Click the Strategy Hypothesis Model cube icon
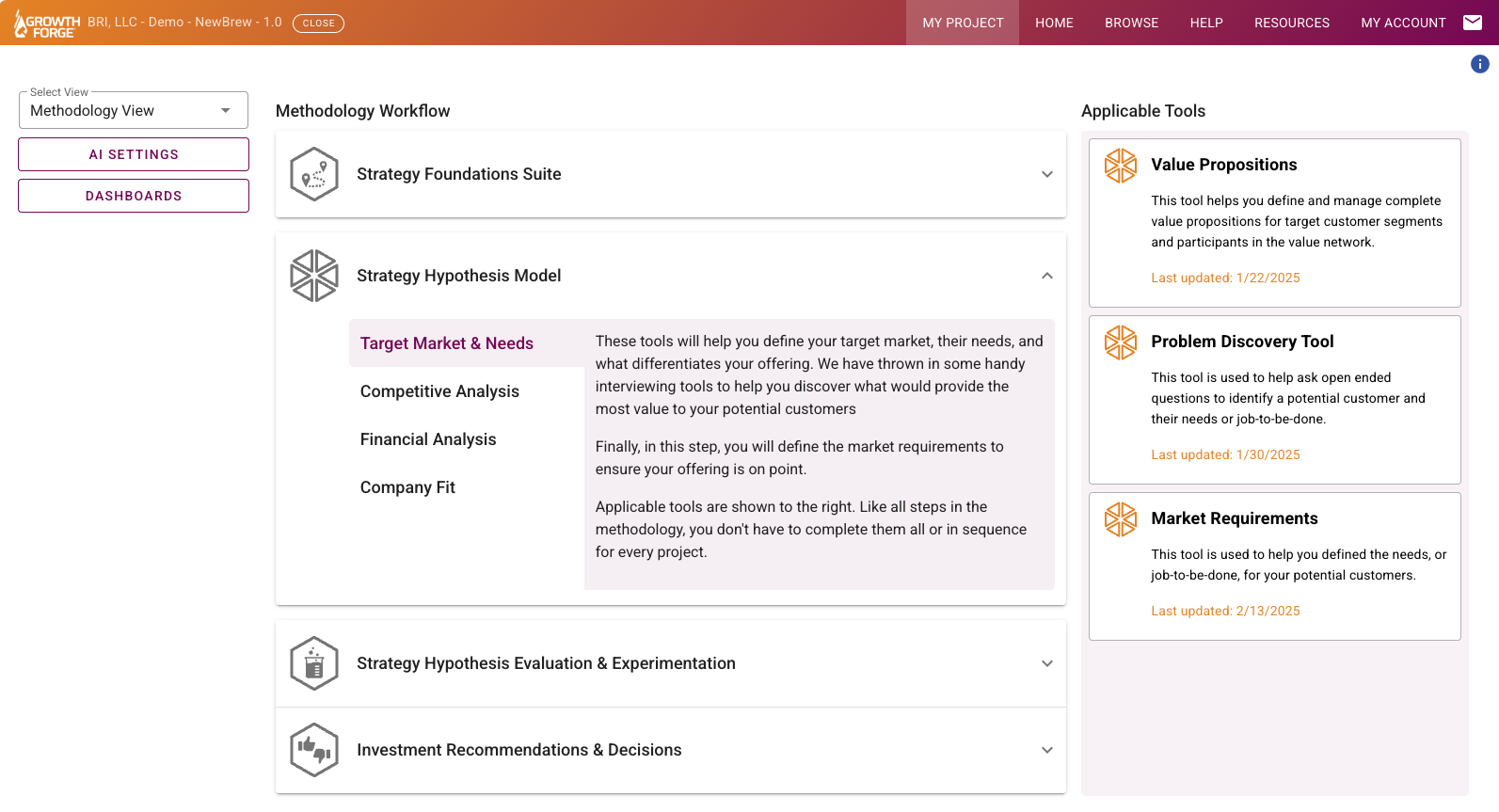This screenshot has width=1499, height=812. click(314, 276)
